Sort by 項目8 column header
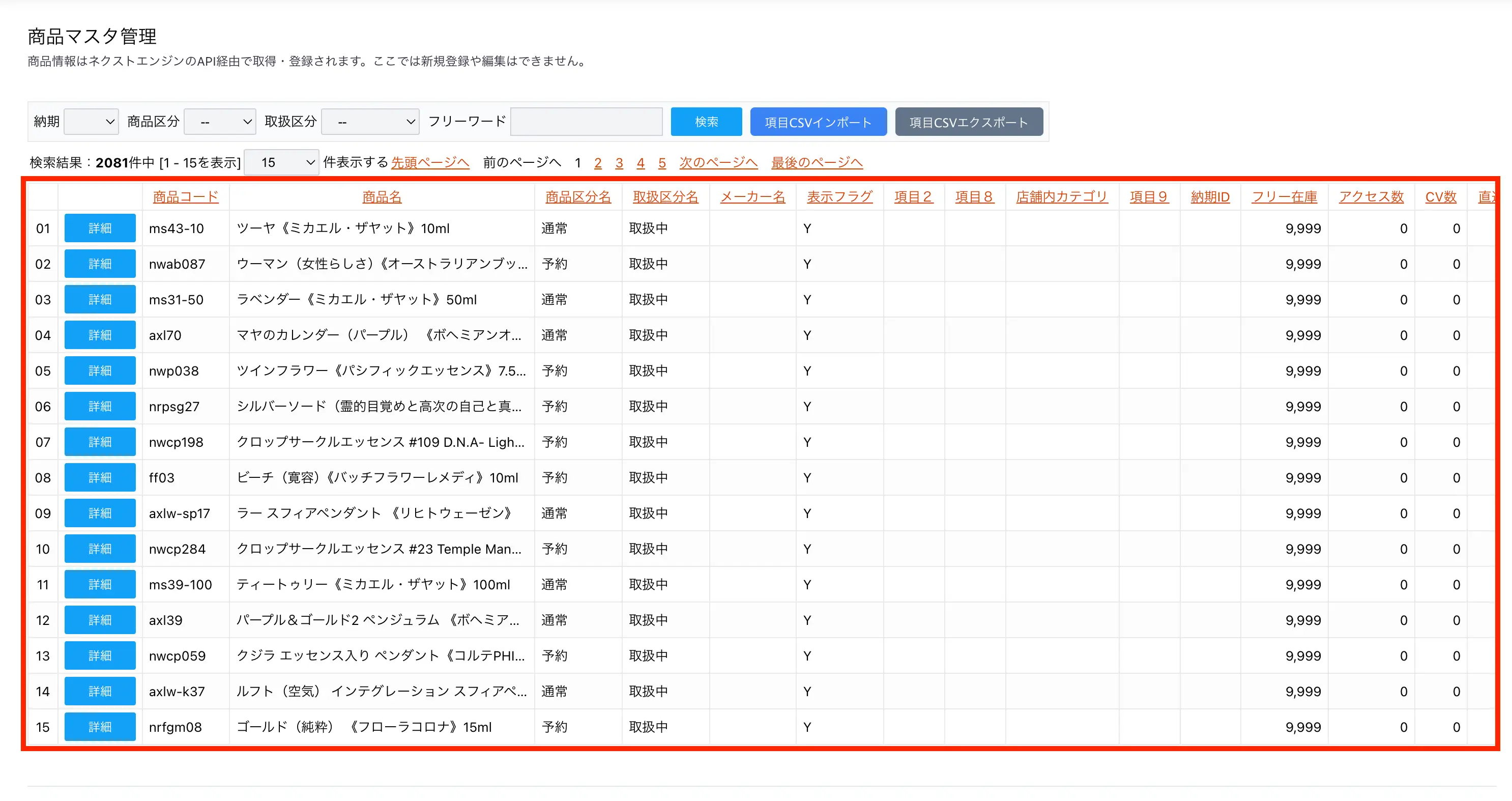 pyautogui.click(x=974, y=197)
